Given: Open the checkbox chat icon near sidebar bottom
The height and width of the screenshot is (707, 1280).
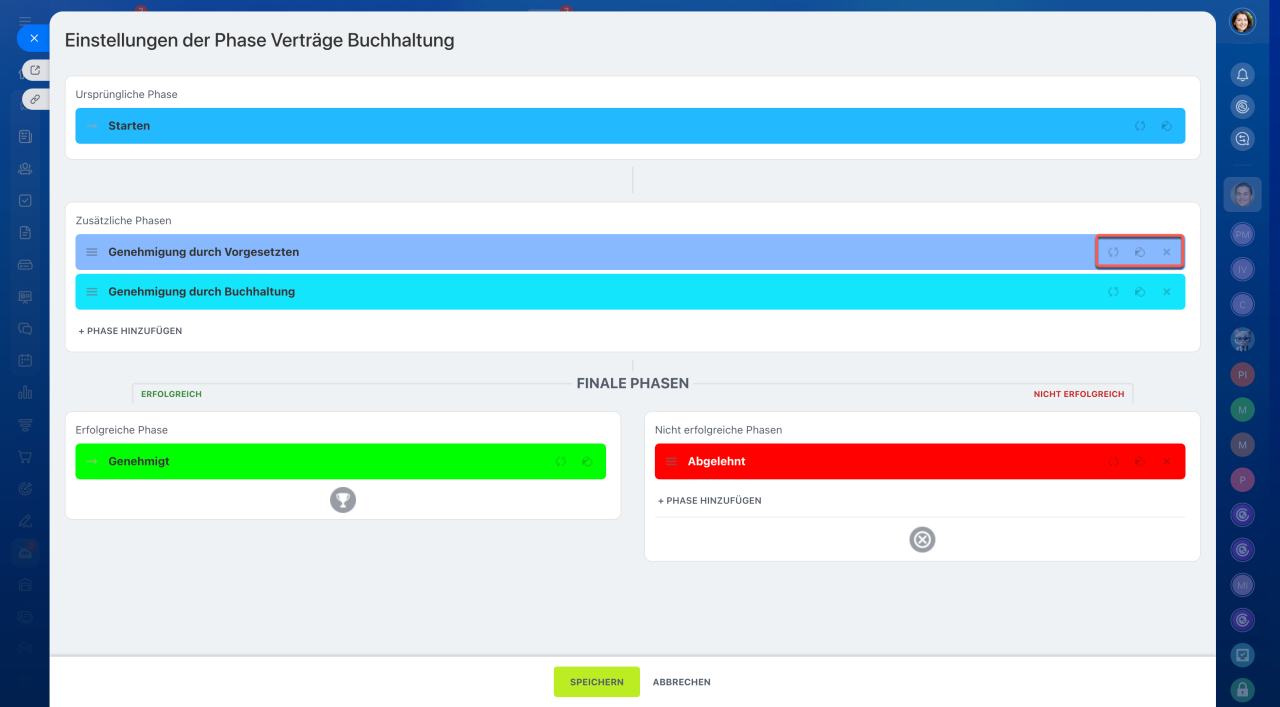Looking at the screenshot, I should [x=1242, y=655].
